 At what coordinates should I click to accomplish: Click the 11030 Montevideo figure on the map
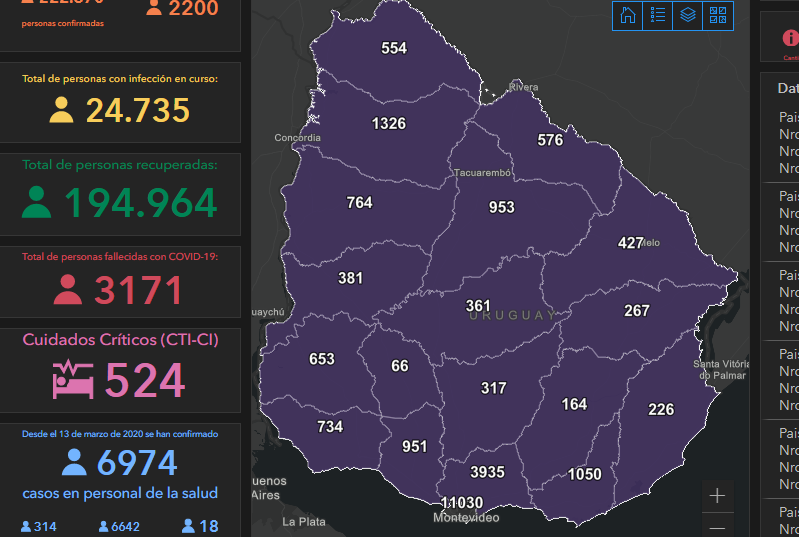[x=462, y=503]
